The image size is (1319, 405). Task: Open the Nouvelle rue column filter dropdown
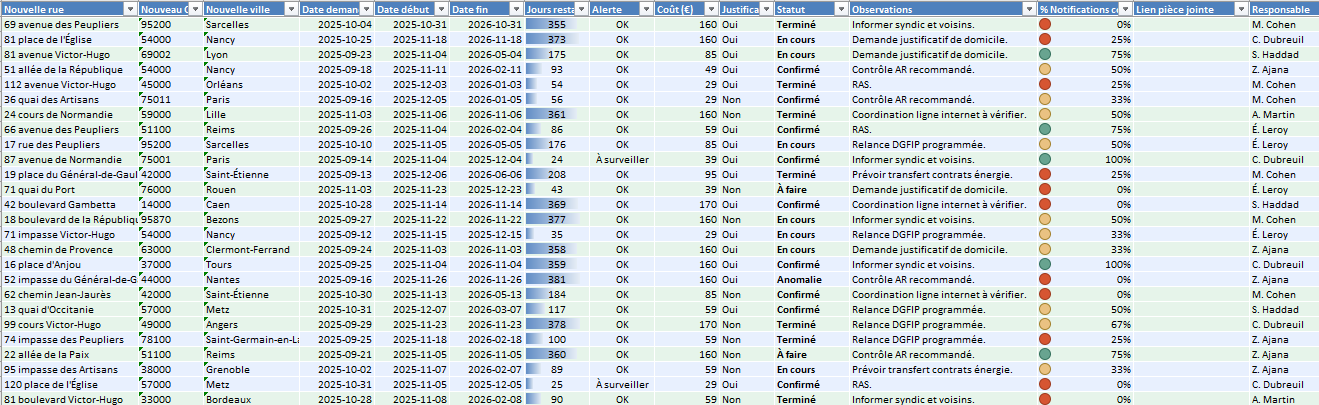[129, 8]
